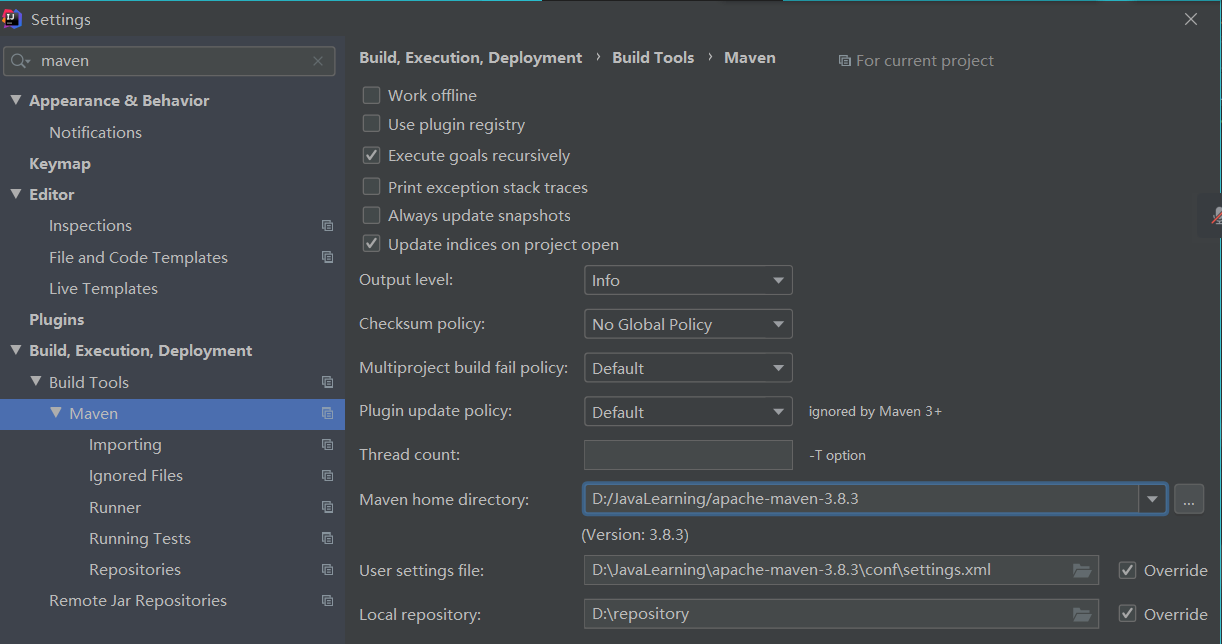Viewport: 1222px width, 644px height.
Task: Select Running Tests in the tree
Action: pos(140,538)
